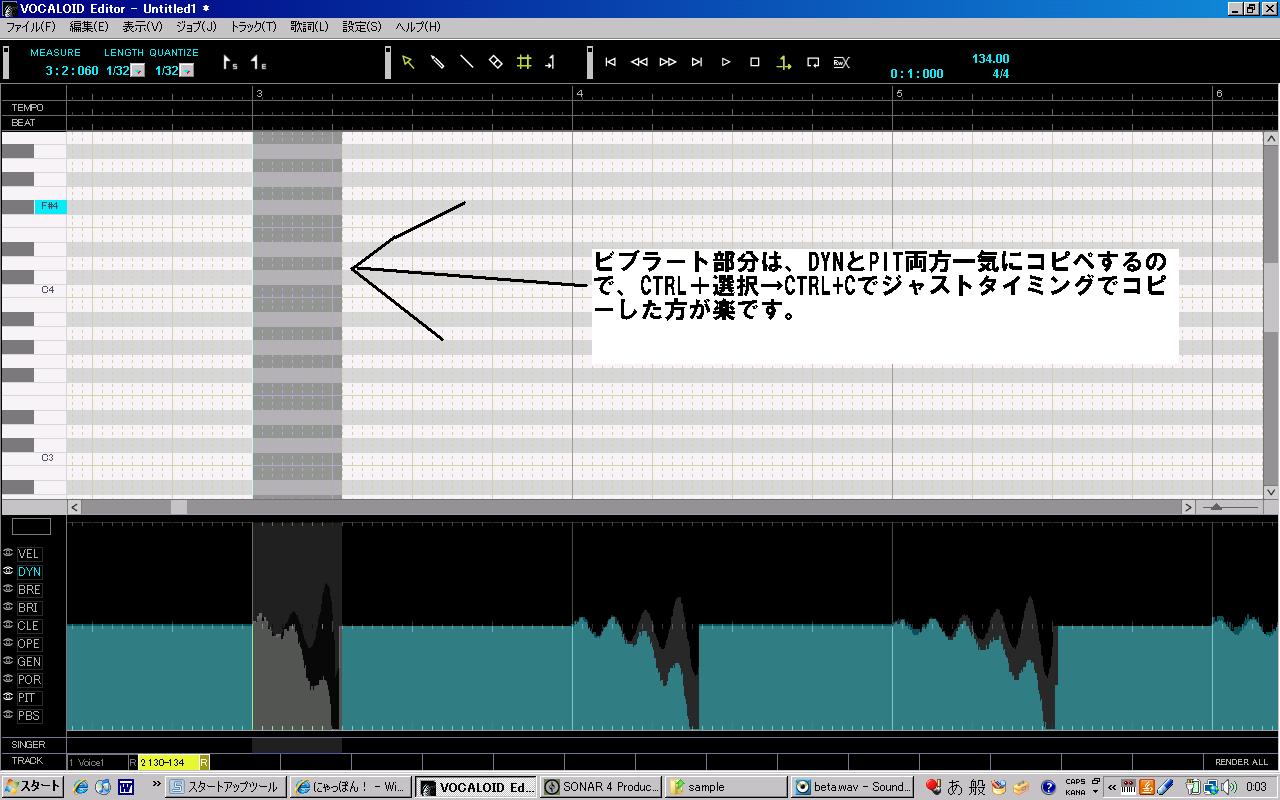Select the line tool
Screen dimensions: 1280x800
(466, 62)
